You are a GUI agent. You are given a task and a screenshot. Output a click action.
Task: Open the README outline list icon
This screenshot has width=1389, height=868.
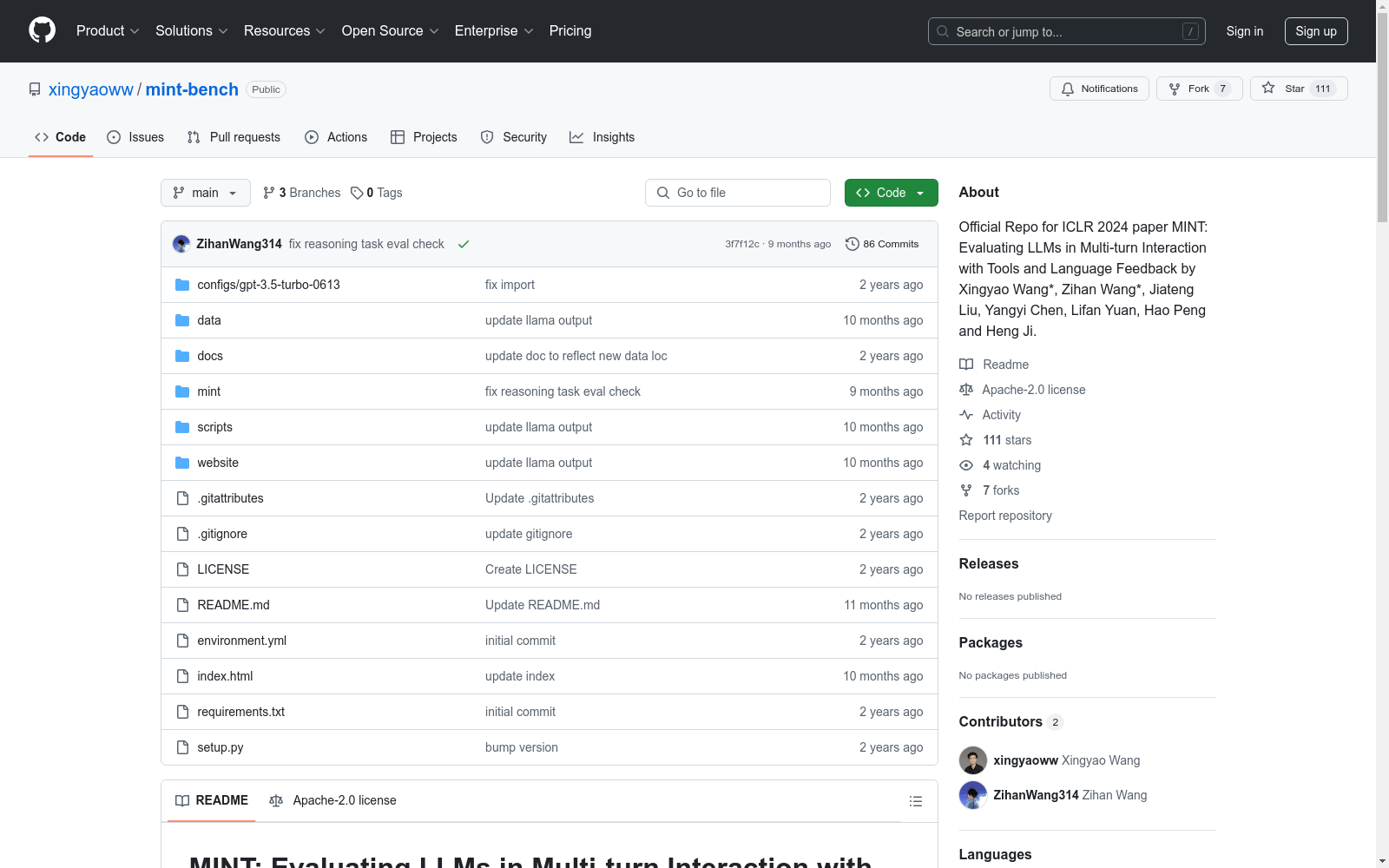tap(916, 801)
